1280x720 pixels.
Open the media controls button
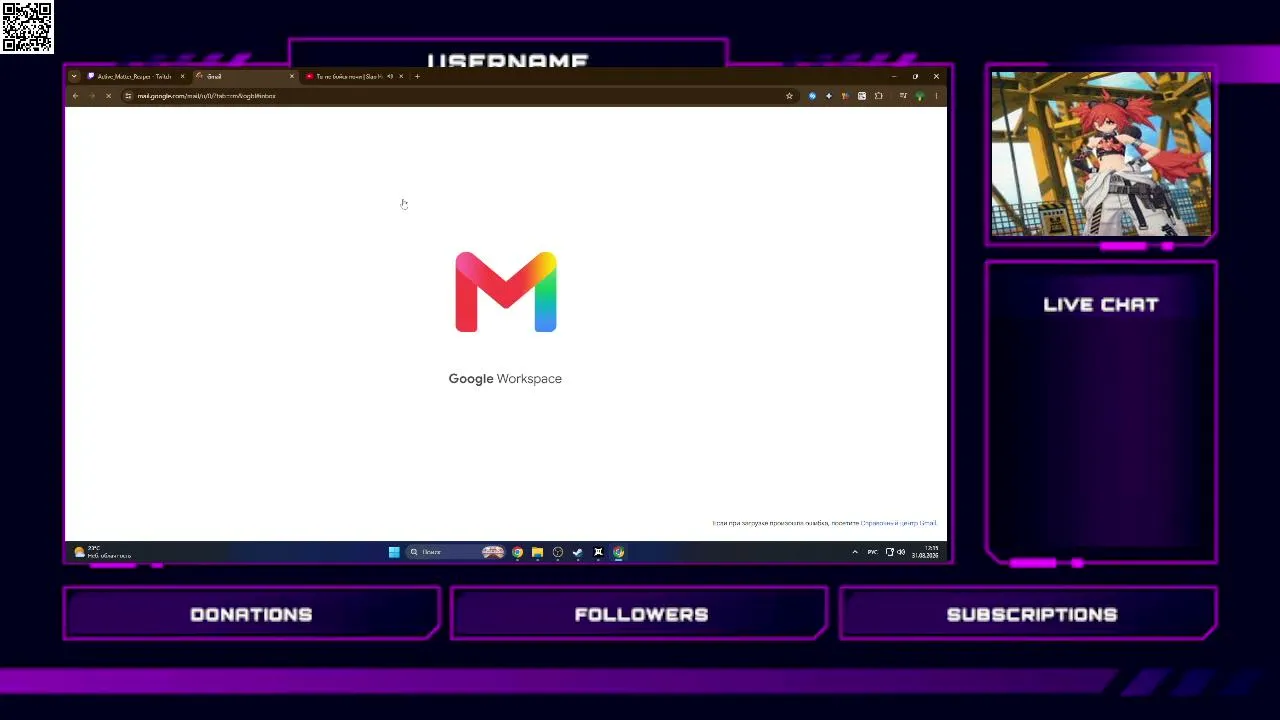[x=903, y=96]
